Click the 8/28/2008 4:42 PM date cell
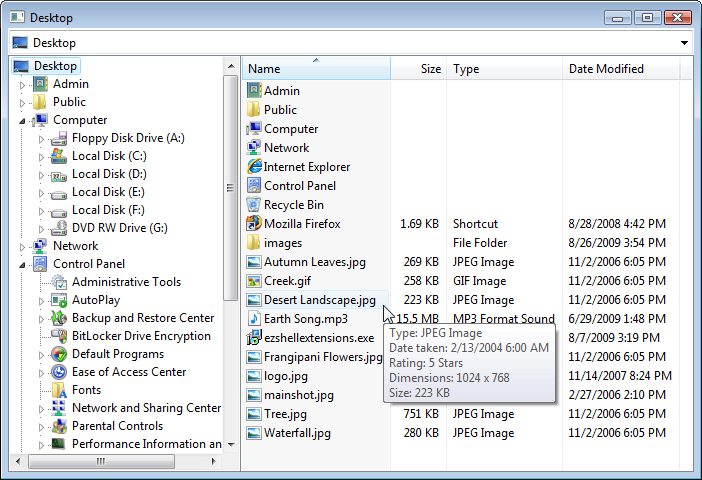This screenshot has width=702, height=480. tap(617, 223)
